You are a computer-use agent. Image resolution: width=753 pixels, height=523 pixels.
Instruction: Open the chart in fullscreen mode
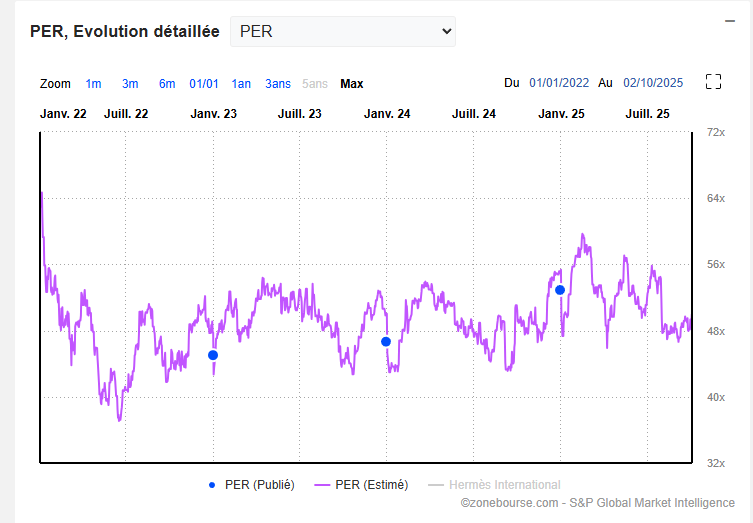pos(713,83)
